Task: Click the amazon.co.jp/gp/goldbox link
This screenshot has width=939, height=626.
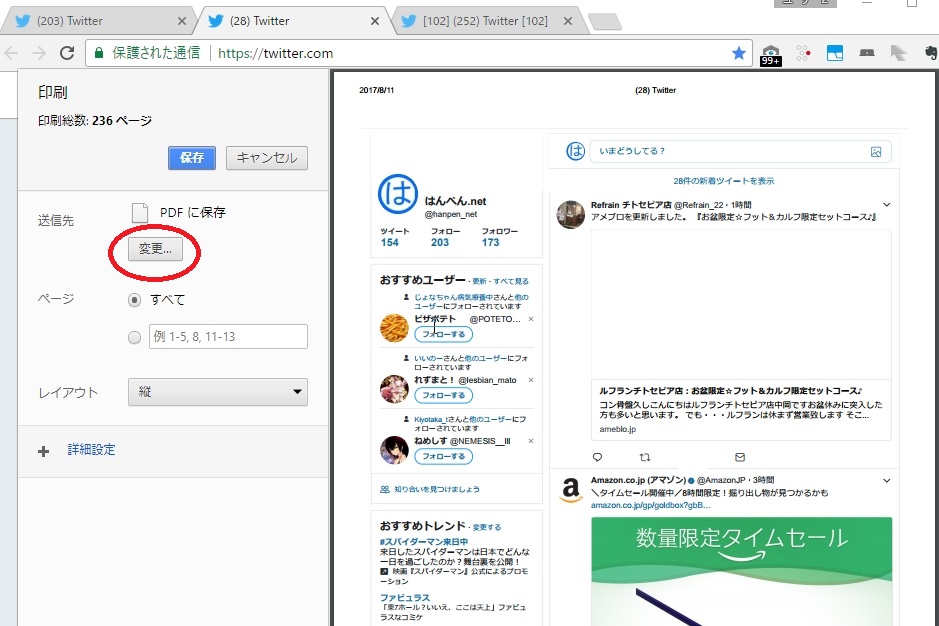Action: click(651, 505)
